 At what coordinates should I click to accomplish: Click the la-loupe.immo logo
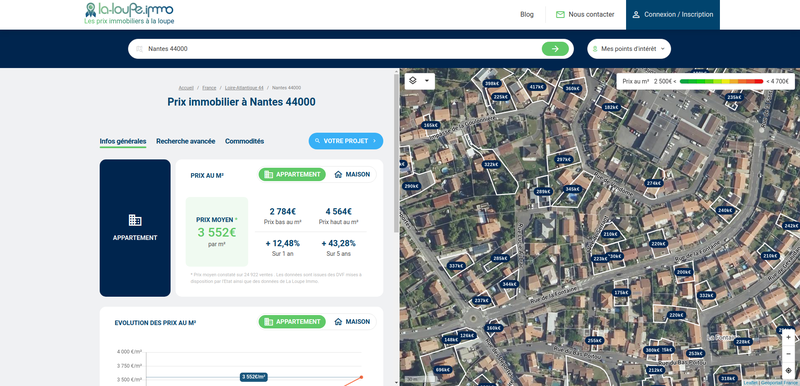pos(129,14)
